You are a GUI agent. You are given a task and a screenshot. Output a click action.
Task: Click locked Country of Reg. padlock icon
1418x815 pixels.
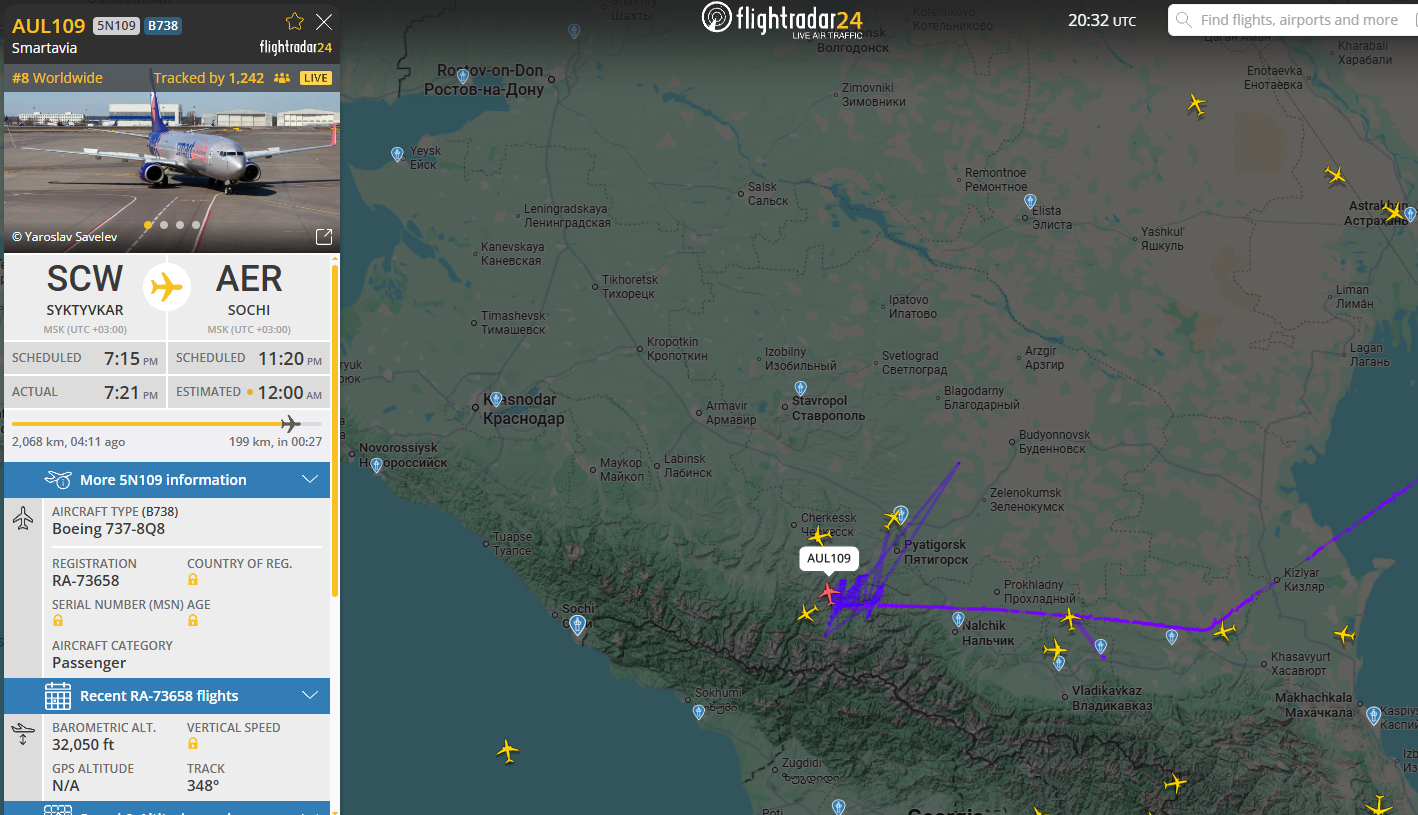click(x=193, y=579)
